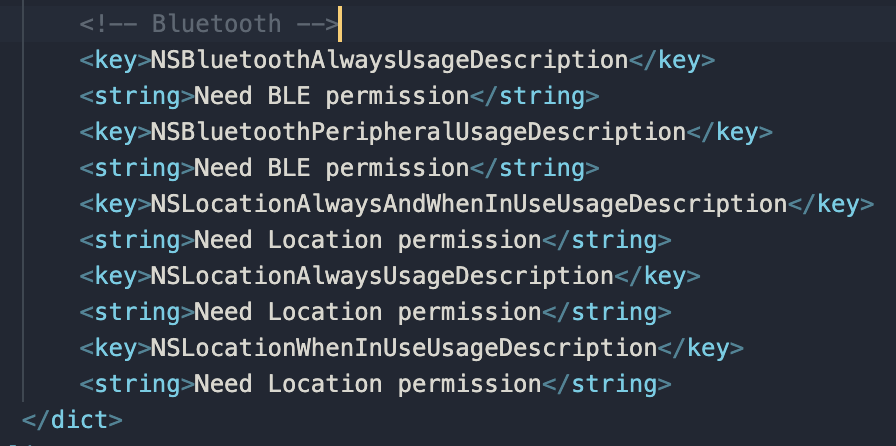Click opening <key> tag before NSBluetoothAlwaysUsageDescription
The width and height of the screenshot is (896, 446).
pos(115,60)
